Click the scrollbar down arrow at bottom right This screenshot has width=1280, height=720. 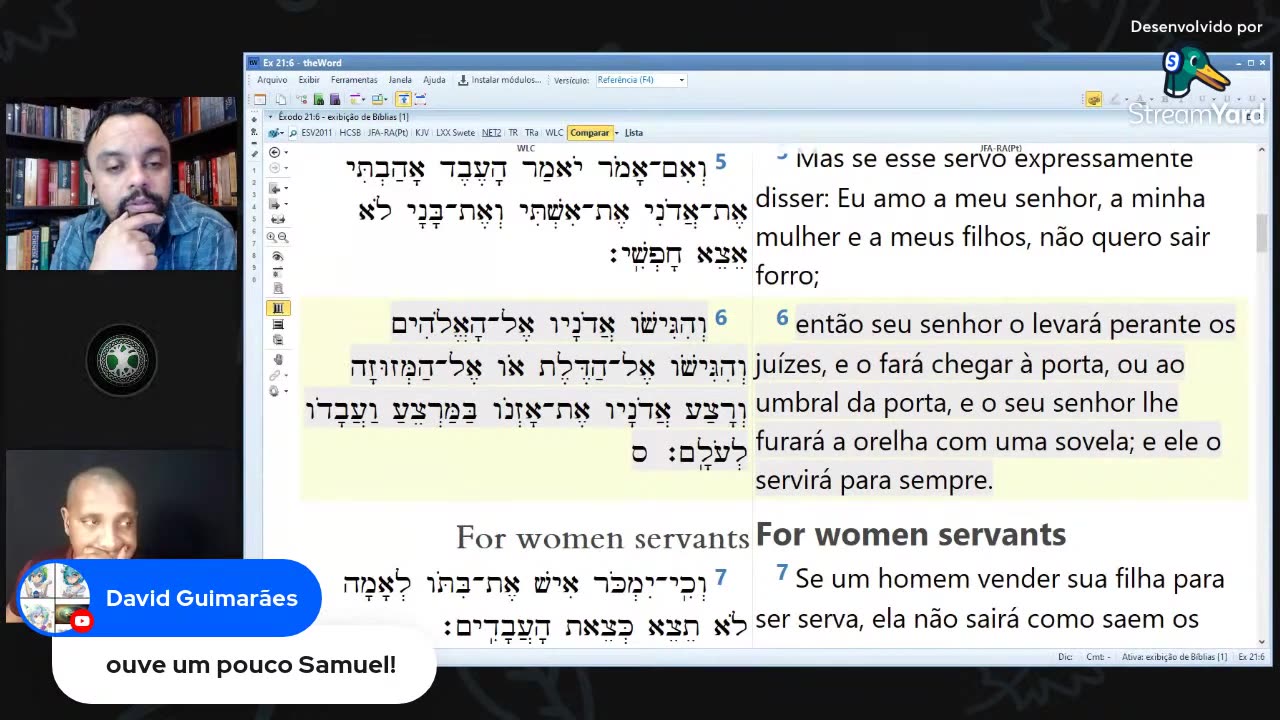point(1261,642)
